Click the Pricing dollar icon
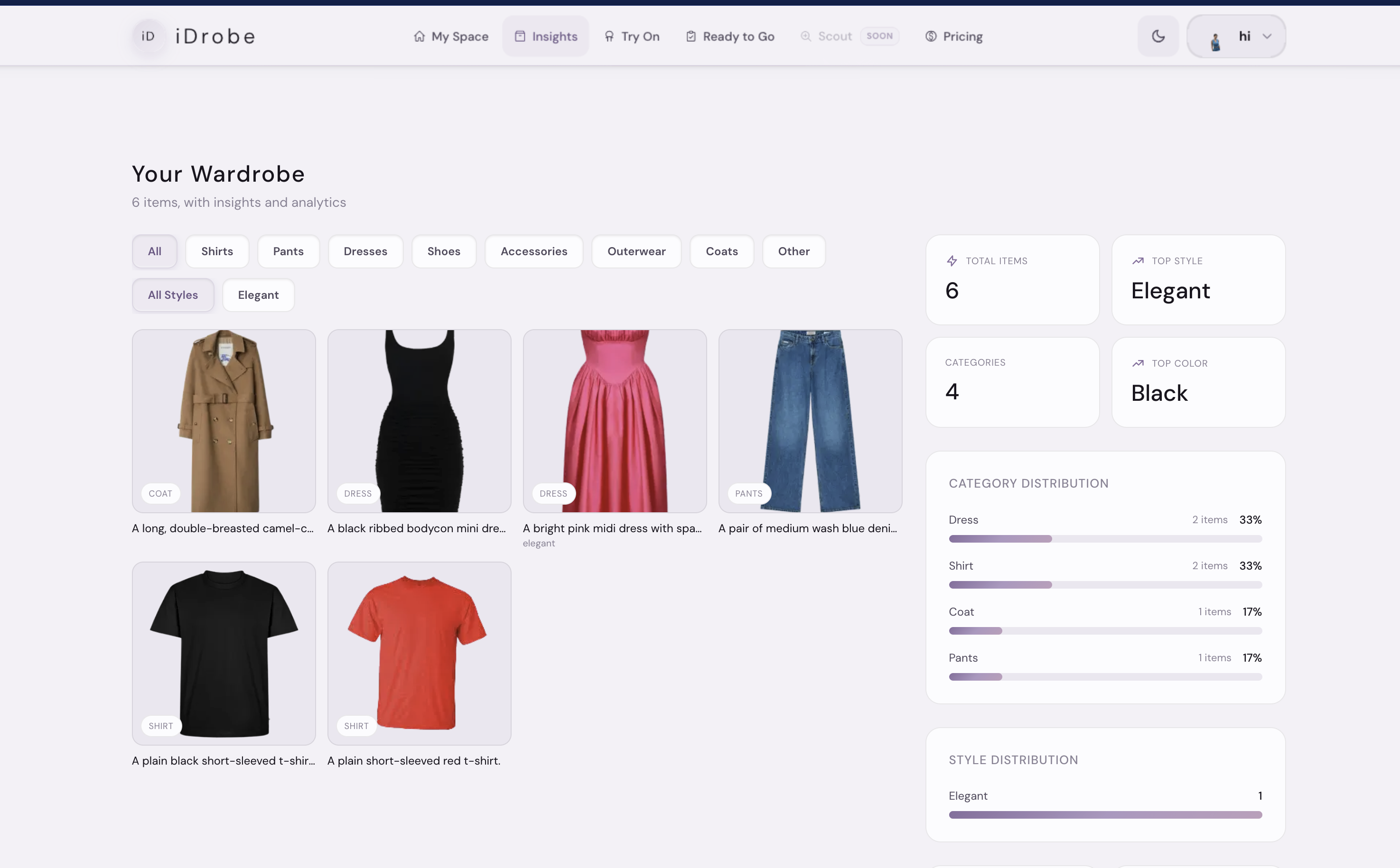The image size is (1400, 868). (931, 36)
